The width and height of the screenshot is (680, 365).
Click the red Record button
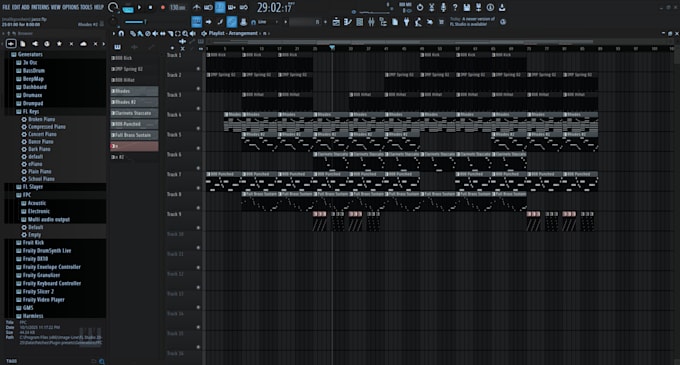(163, 7)
